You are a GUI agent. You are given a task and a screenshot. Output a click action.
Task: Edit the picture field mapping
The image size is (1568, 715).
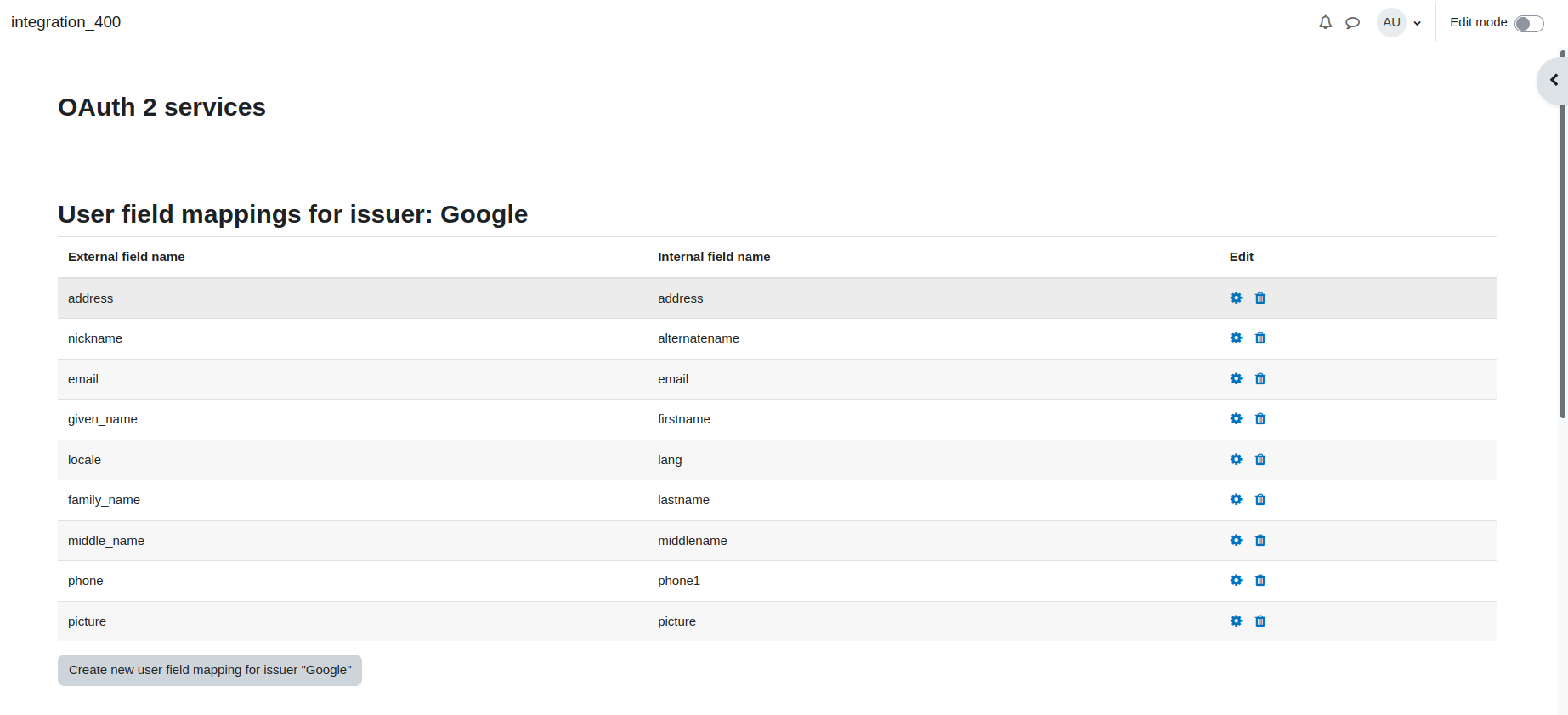click(x=1236, y=621)
